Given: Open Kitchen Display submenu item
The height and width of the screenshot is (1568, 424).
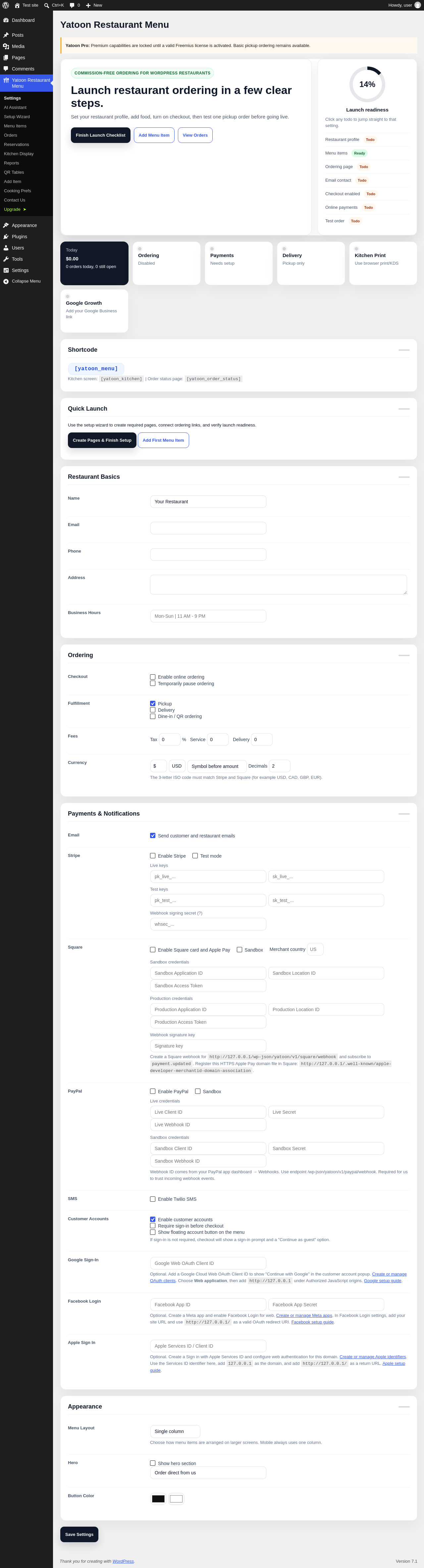Looking at the screenshot, I should pos(19,154).
